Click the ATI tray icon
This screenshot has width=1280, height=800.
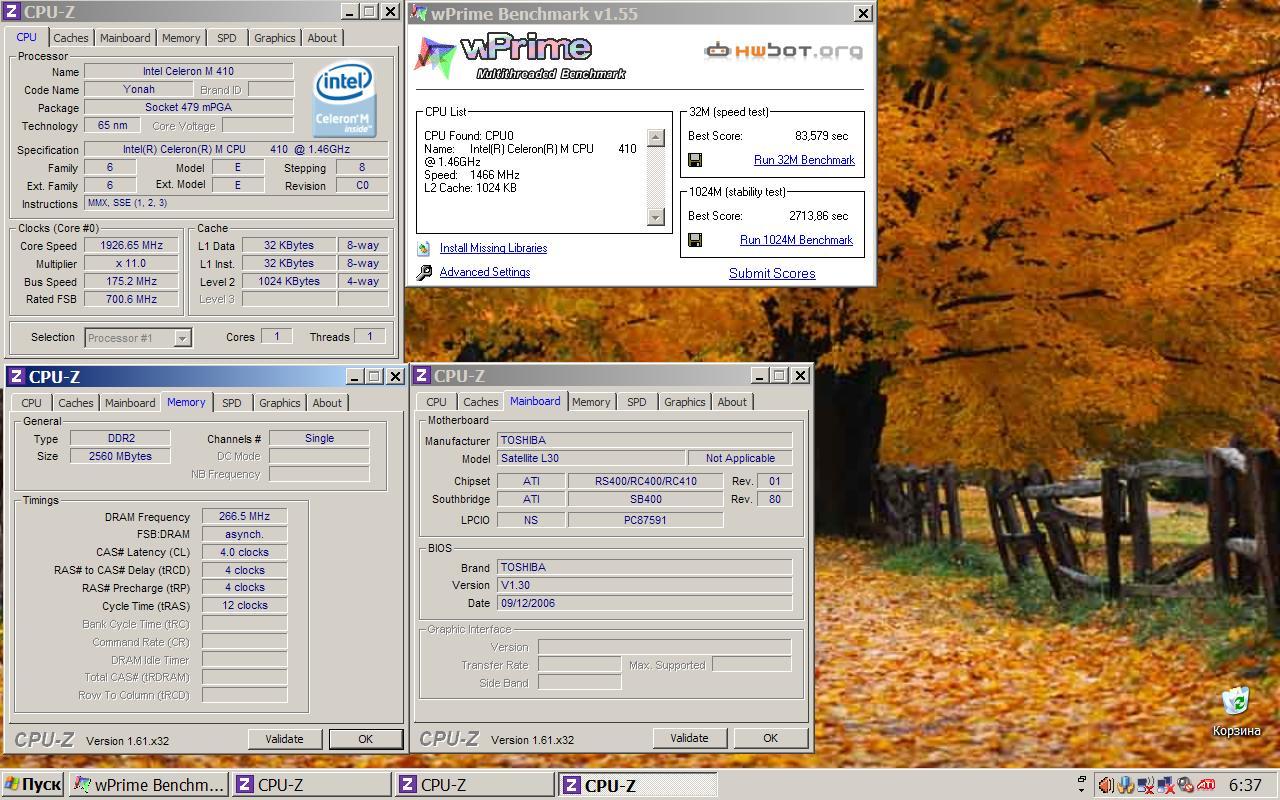[1206, 785]
